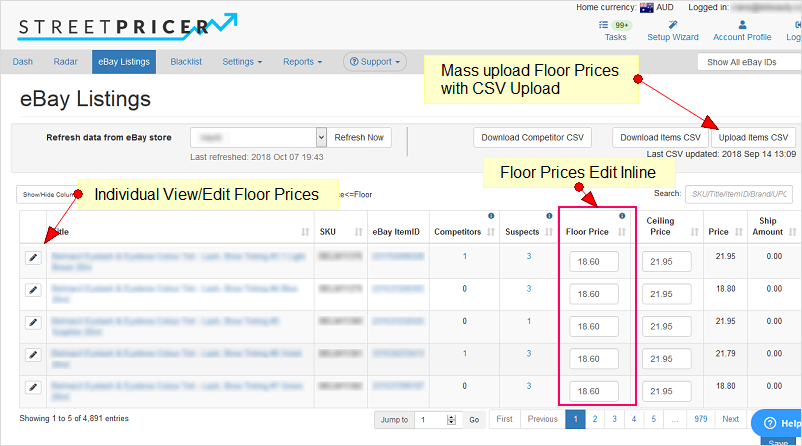This screenshot has width=802, height=446.
Task: Click info icon above Competitors column
Action: [490, 216]
